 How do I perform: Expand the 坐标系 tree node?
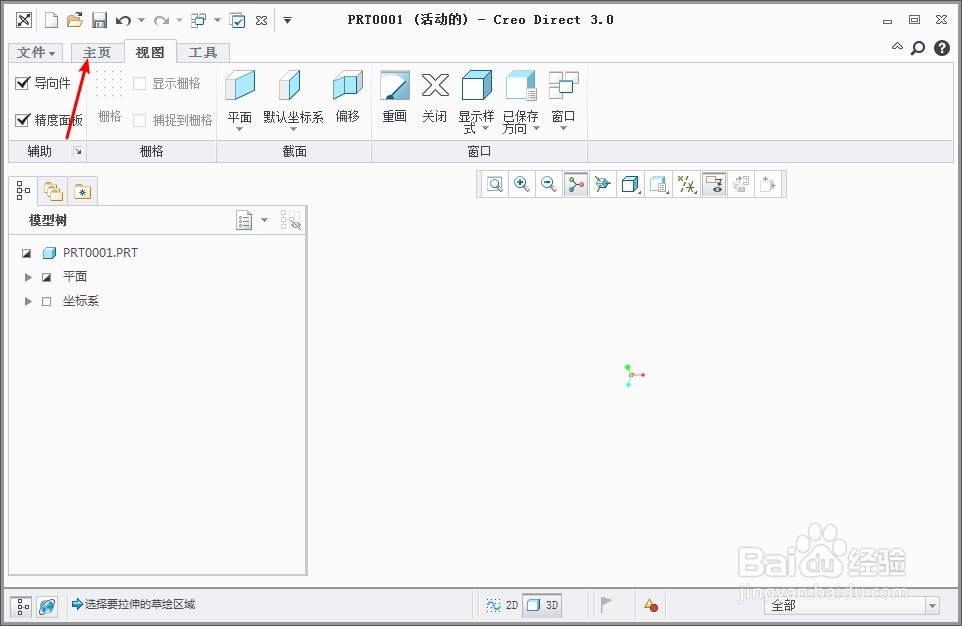tap(28, 301)
